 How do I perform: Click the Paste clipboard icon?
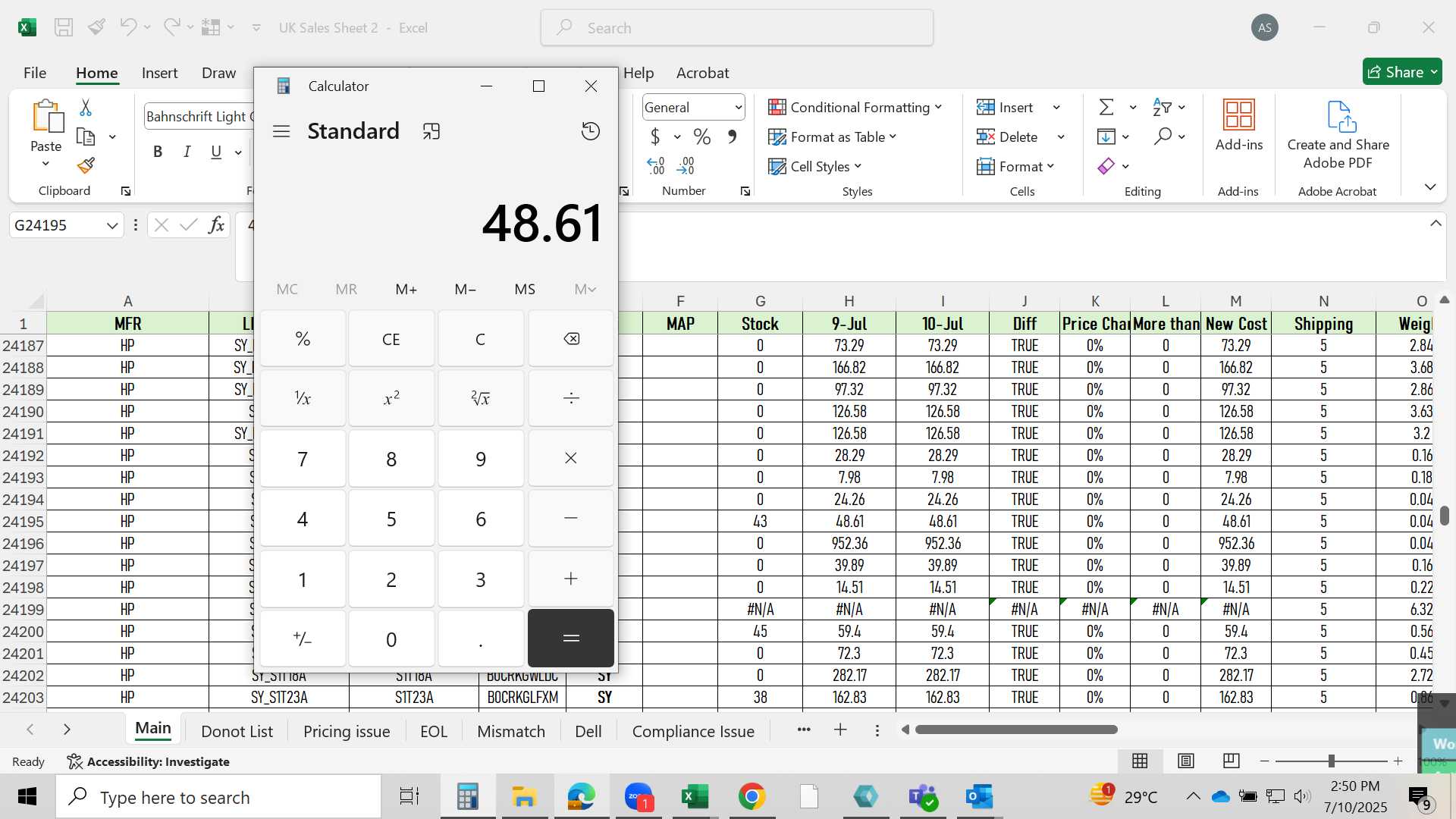[x=46, y=117]
